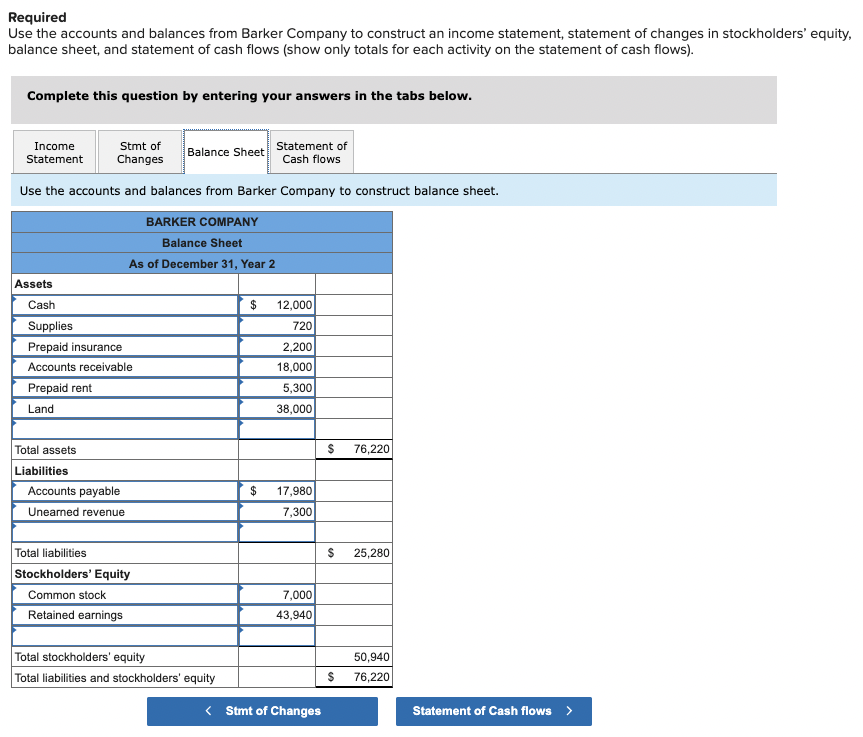Click the Prepaid rent amount field
This screenshot has height=737, width=863.
coord(277,387)
